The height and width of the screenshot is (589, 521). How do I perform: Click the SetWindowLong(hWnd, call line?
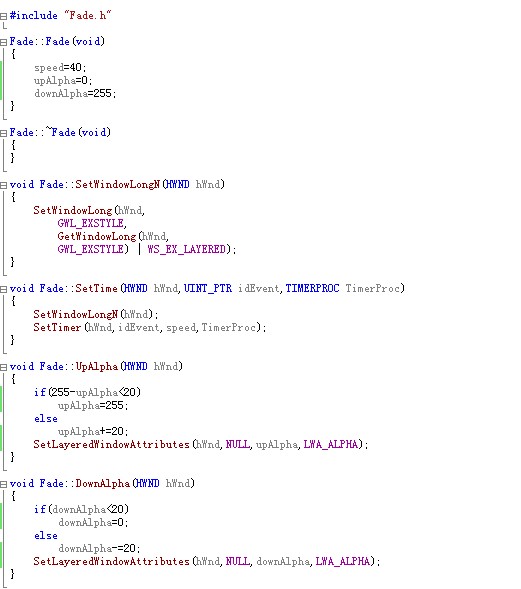point(89,210)
